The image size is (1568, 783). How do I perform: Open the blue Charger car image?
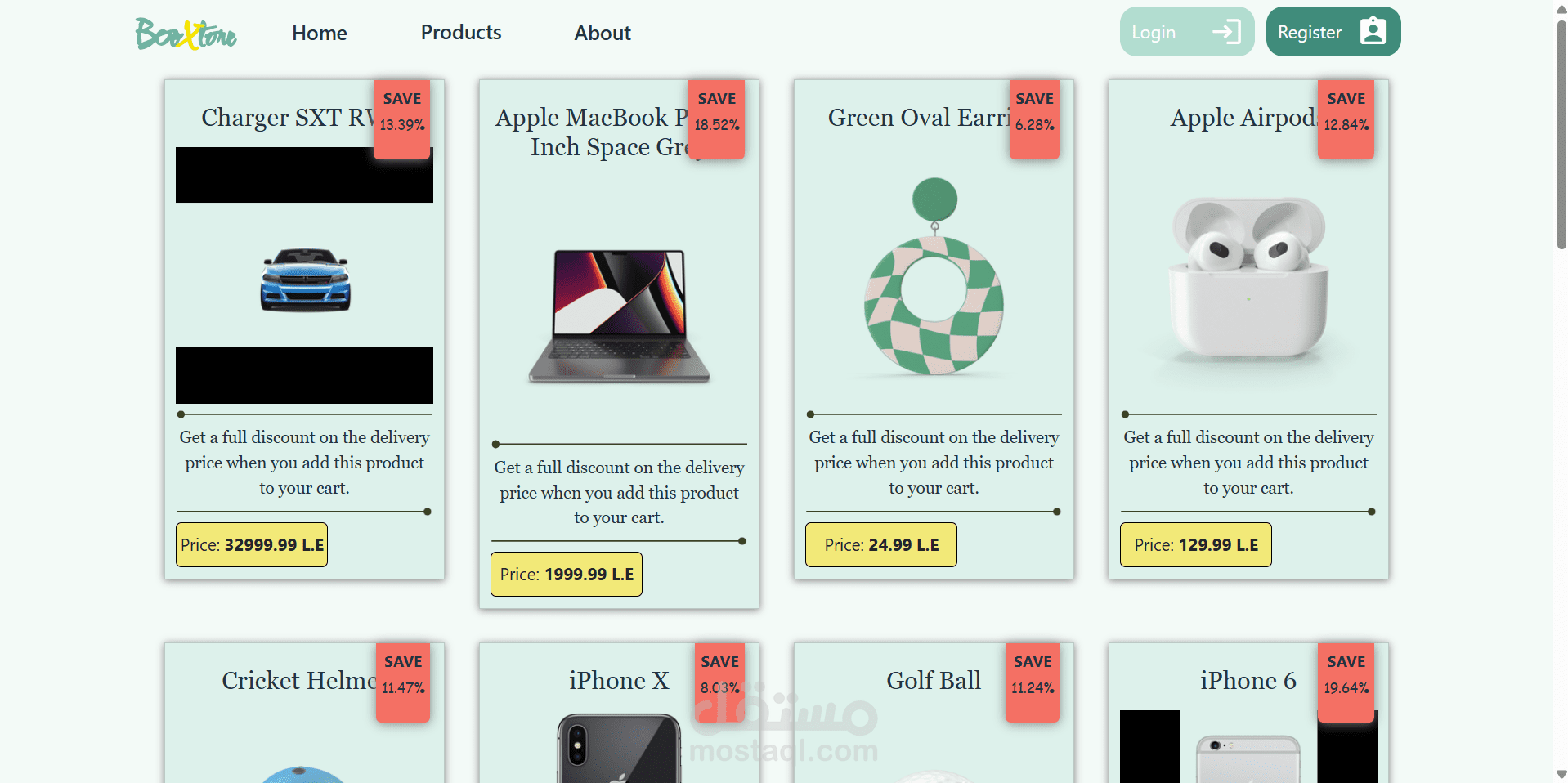click(x=305, y=280)
